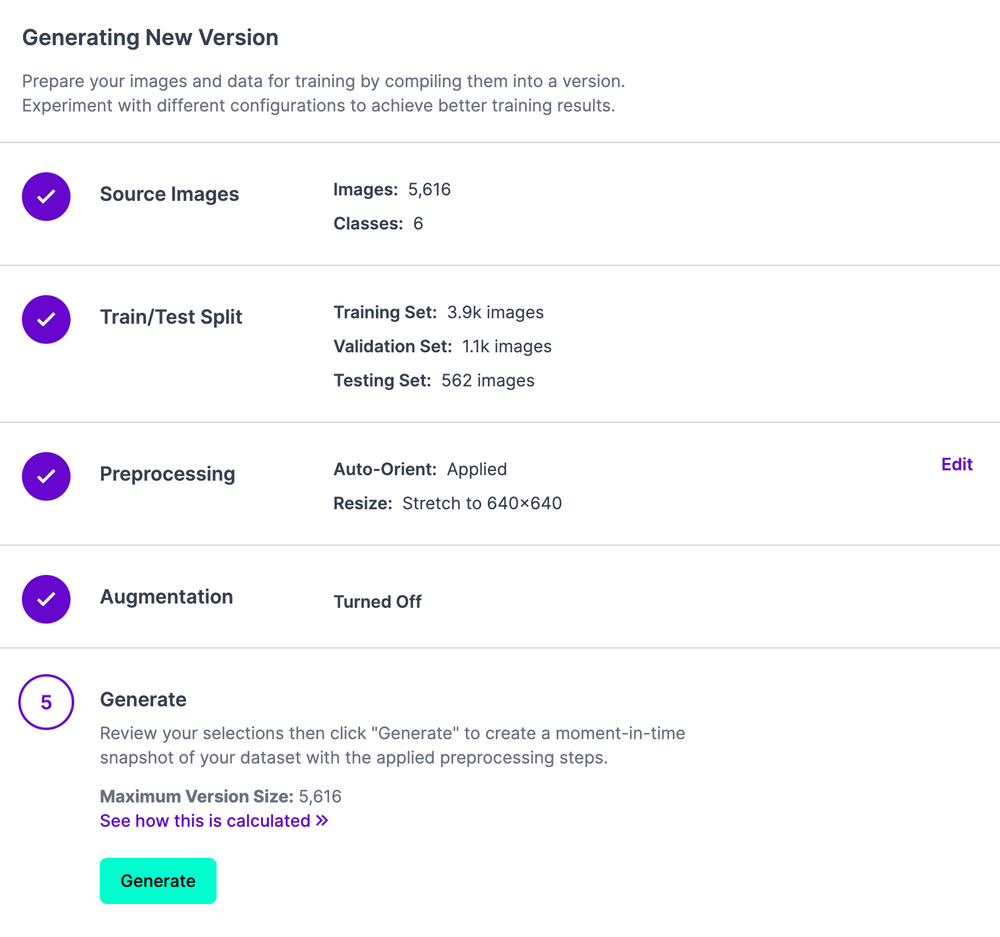Toggle the 'Turned Off' augmentation status
The image size is (1000, 937).
(377, 601)
